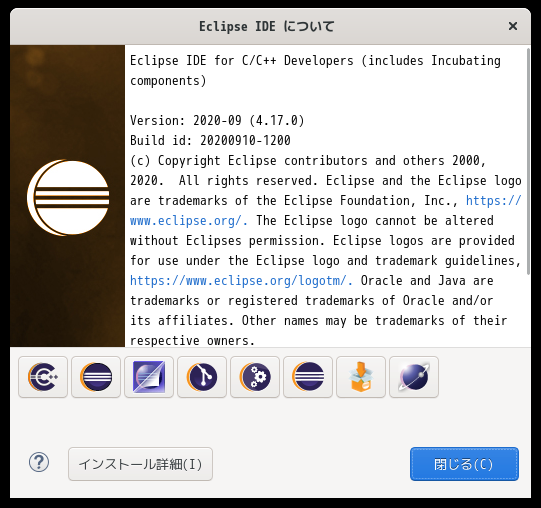Click the help question mark icon
Viewport: 541px width, 508px height.
click(x=39, y=462)
